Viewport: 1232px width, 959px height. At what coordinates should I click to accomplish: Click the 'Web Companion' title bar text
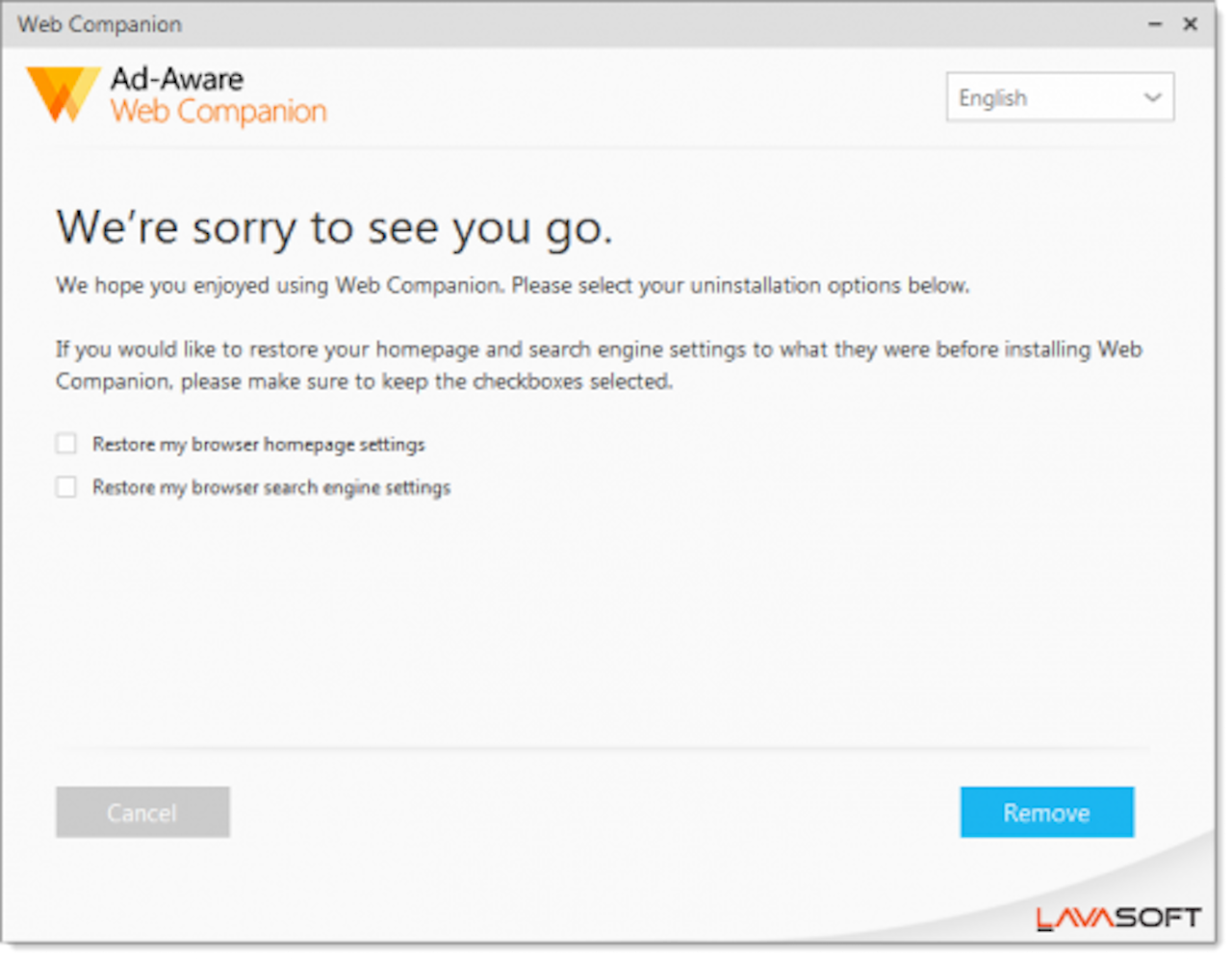pyautogui.click(x=99, y=25)
